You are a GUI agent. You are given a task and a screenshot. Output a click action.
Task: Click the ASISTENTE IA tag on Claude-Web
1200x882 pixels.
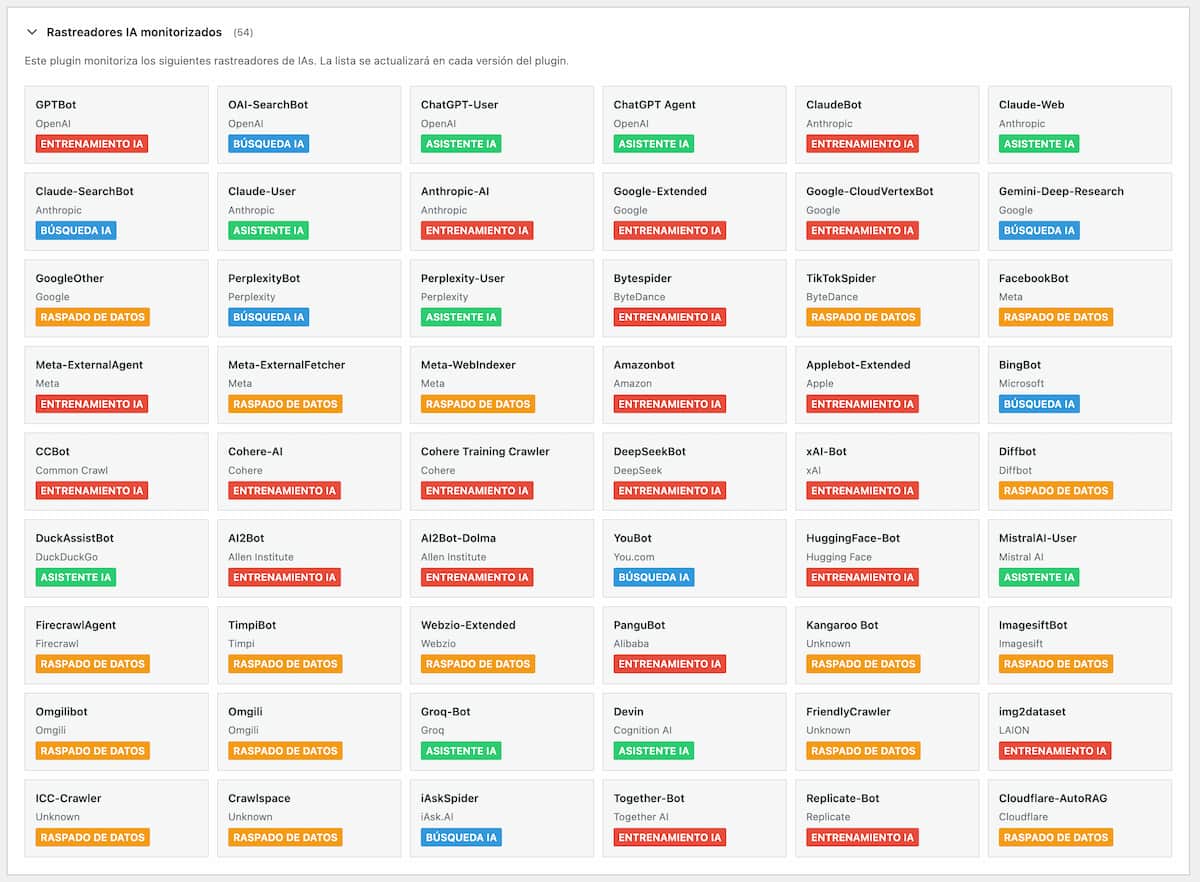1039,144
